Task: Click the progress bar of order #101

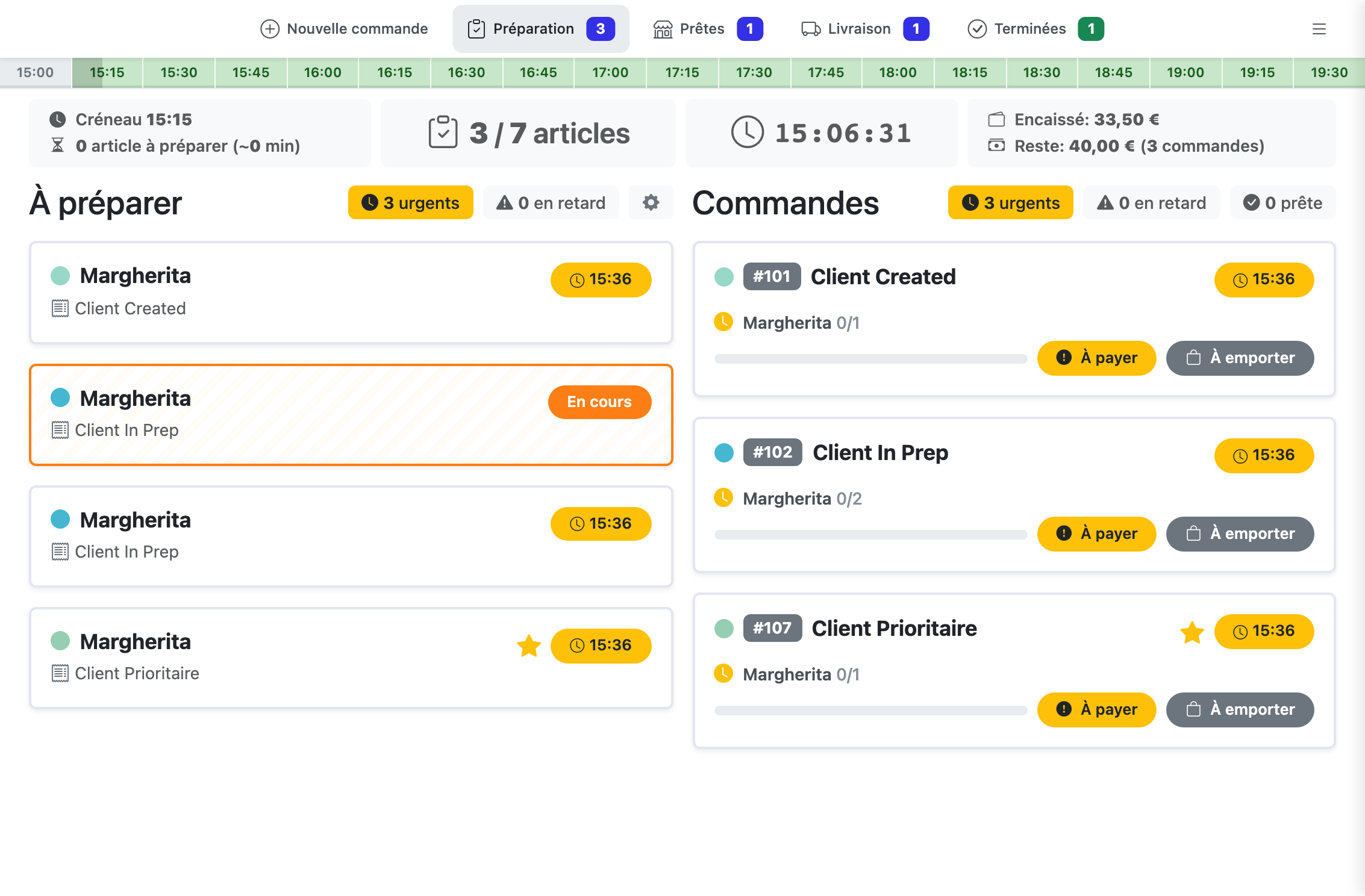Action: click(870, 359)
